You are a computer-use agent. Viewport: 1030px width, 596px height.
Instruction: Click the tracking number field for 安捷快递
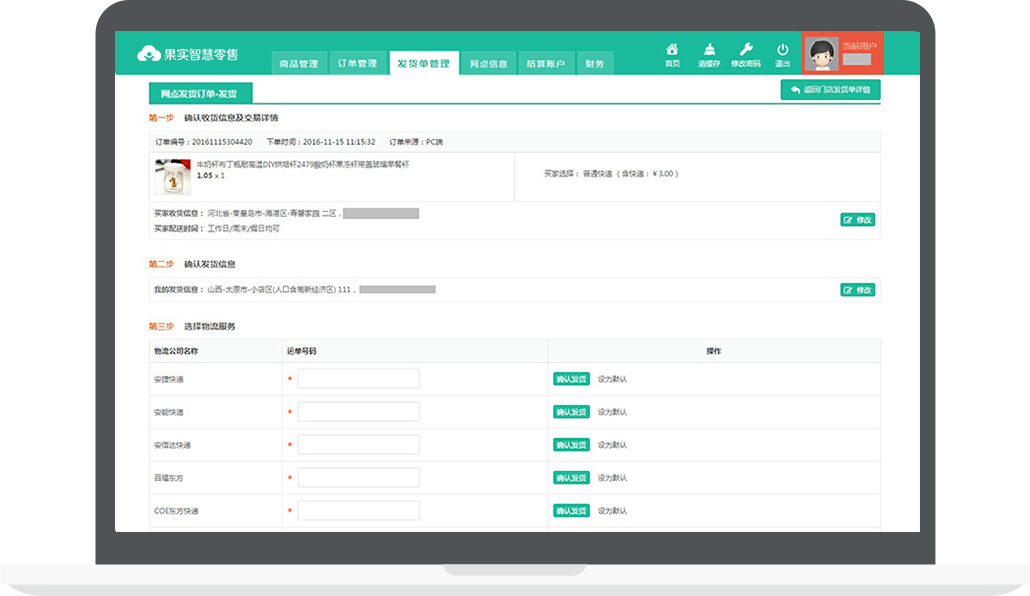[x=358, y=379]
